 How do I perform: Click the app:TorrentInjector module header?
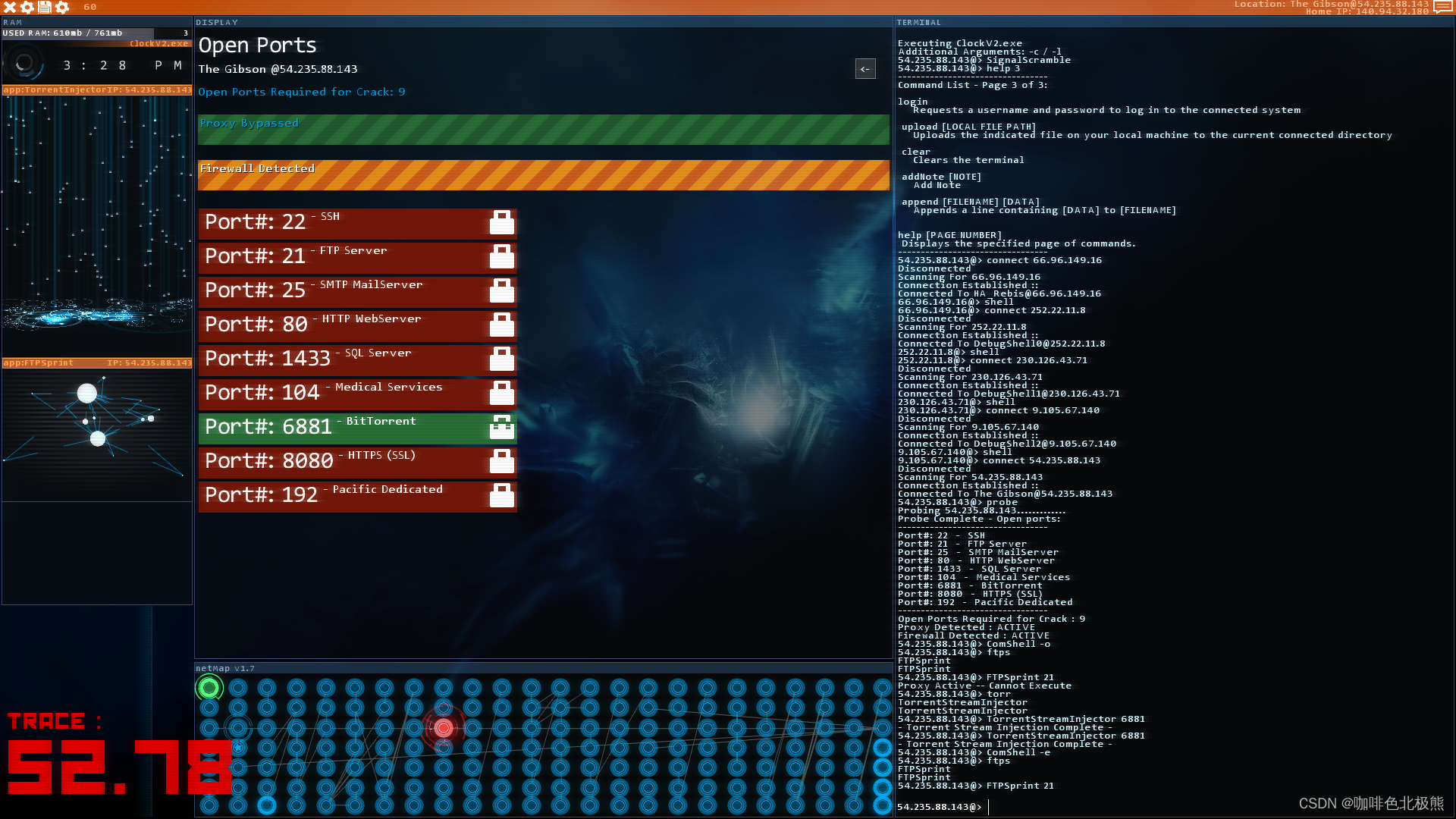click(97, 89)
